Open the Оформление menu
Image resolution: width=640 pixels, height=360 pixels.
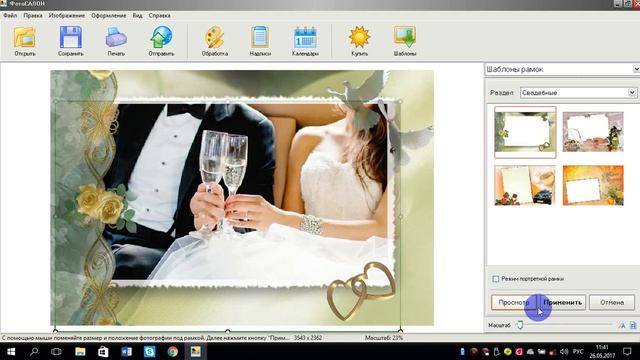click(x=109, y=16)
